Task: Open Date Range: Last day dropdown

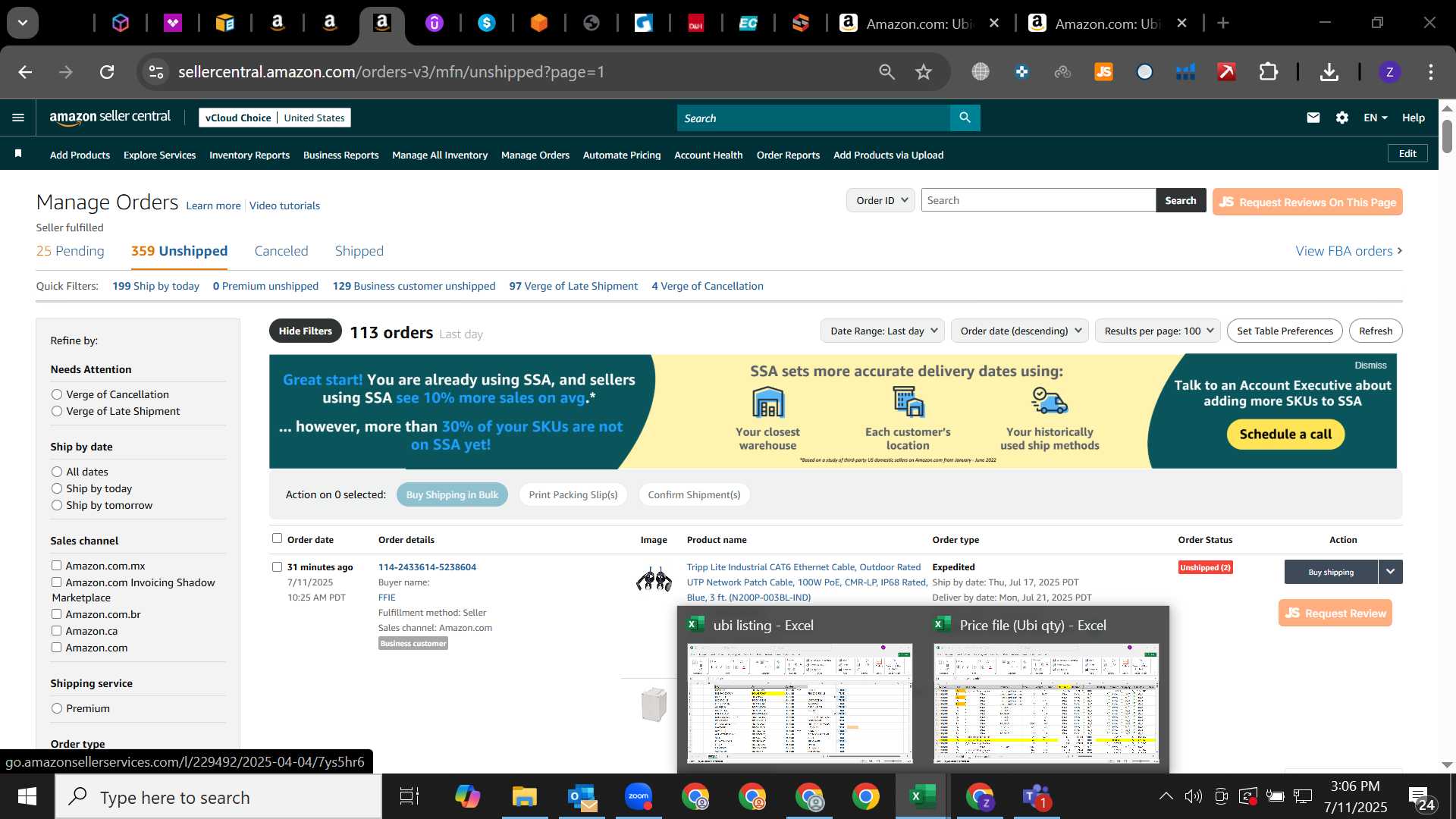Action: tap(883, 331)
